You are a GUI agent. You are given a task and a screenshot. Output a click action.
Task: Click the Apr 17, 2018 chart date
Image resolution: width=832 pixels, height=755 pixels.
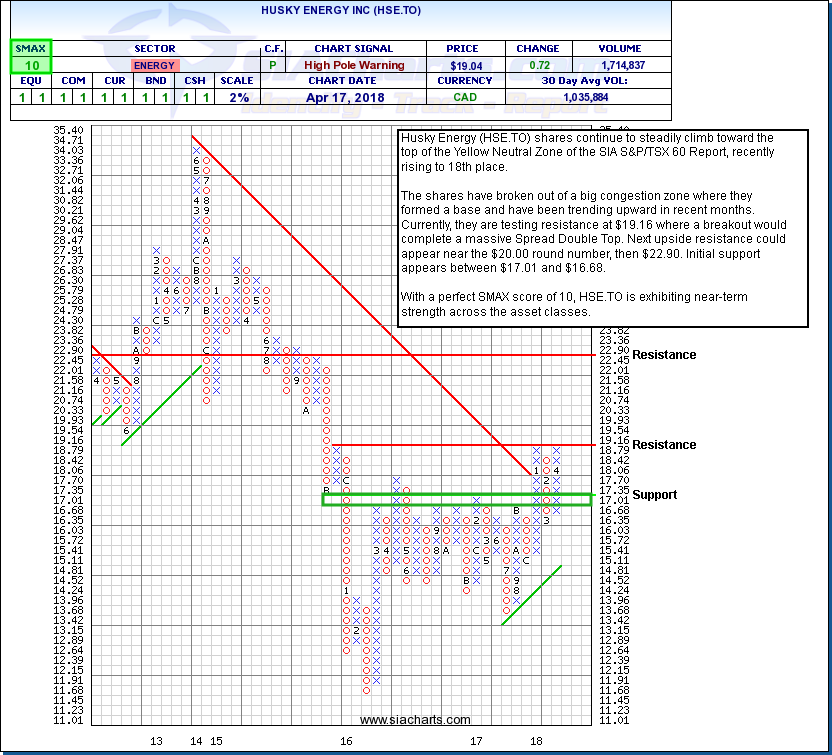point(342,97)
